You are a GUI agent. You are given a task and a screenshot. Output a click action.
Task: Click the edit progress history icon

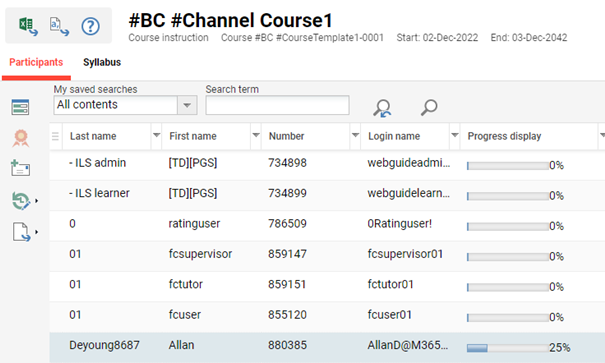(21, 201)
